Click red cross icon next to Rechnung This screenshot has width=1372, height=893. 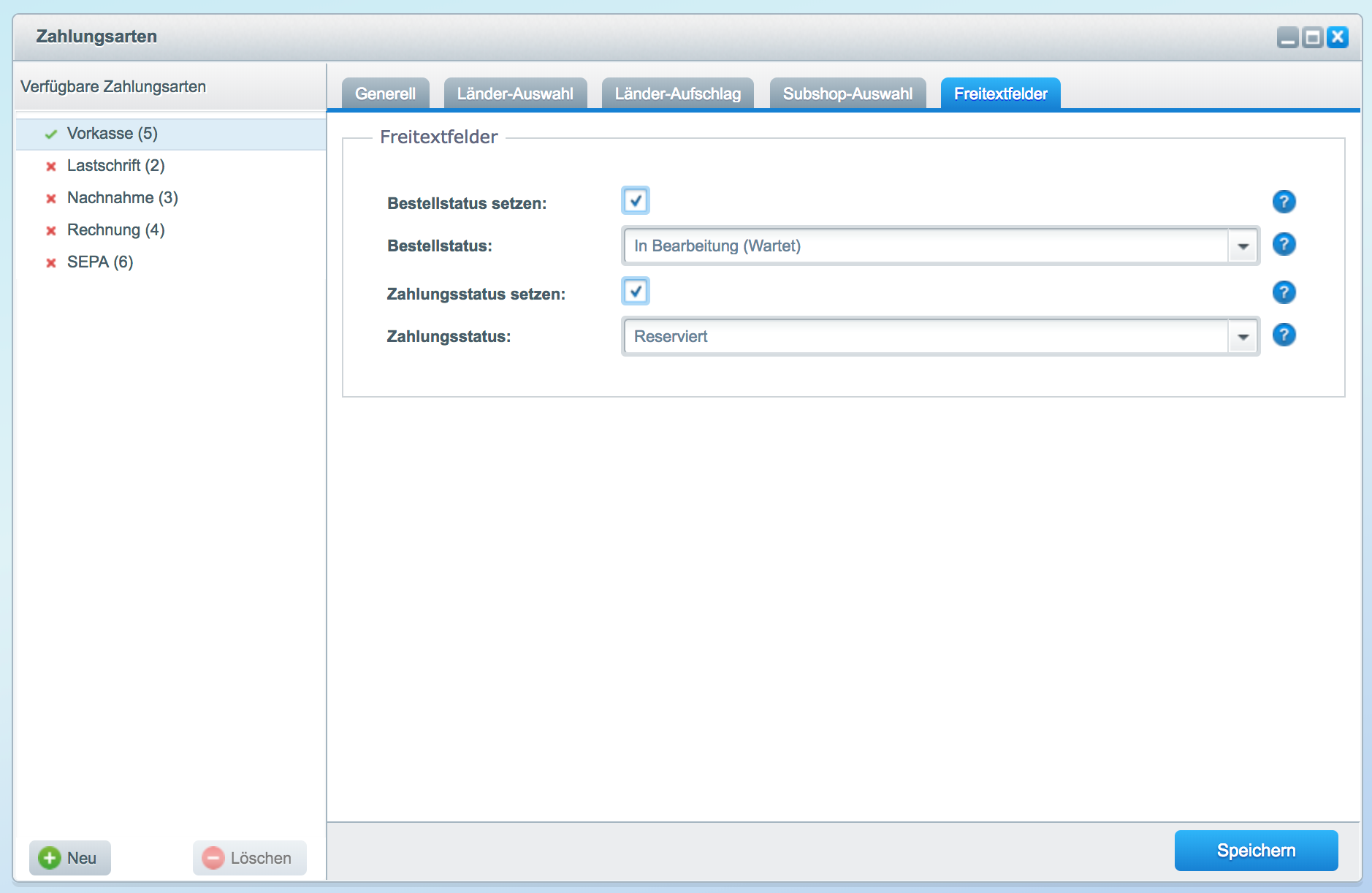click(51, 231)
